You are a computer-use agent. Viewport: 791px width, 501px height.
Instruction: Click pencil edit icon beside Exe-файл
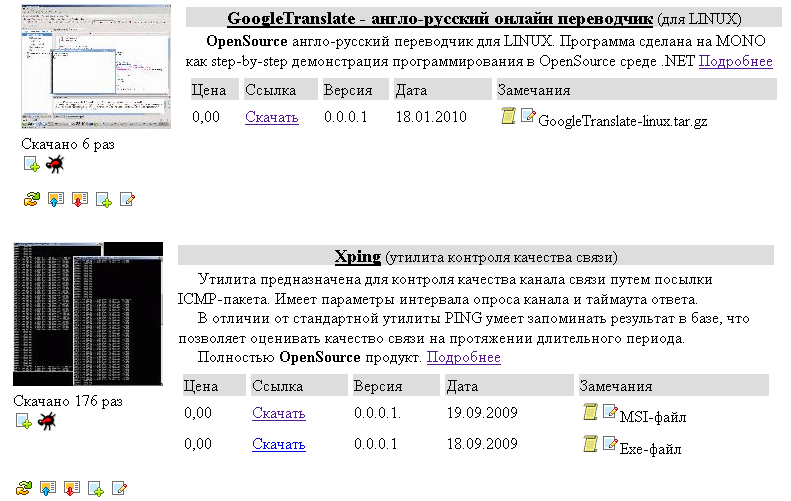tap(610, 443)
